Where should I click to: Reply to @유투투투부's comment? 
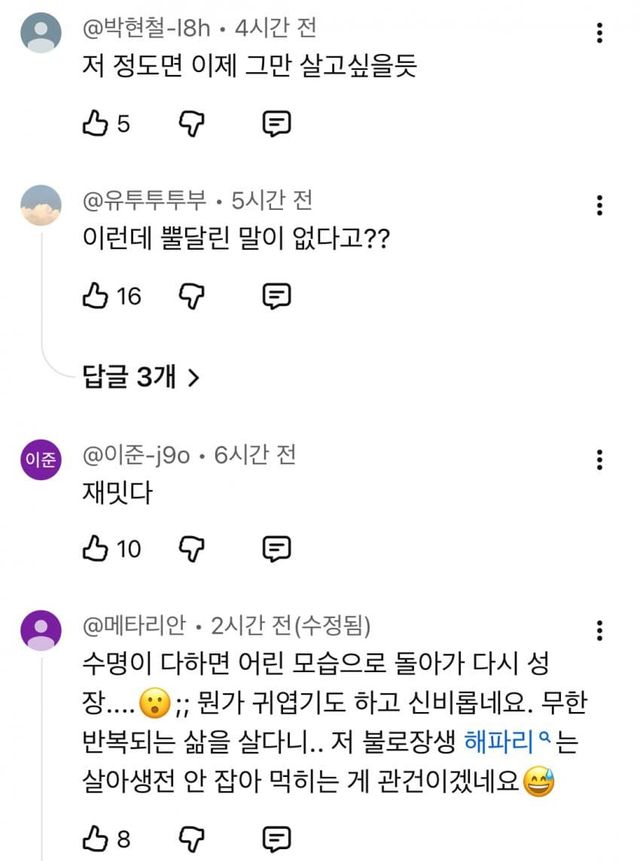point(276,296)
